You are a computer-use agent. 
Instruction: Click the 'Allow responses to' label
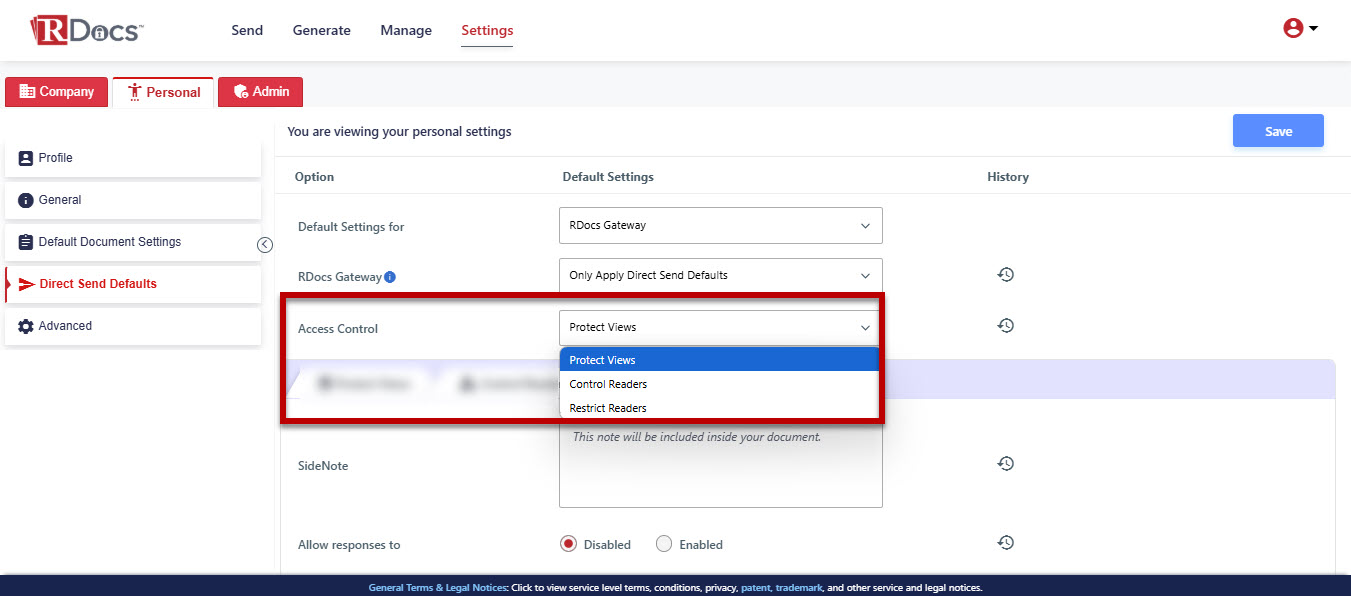coord(349,545)
